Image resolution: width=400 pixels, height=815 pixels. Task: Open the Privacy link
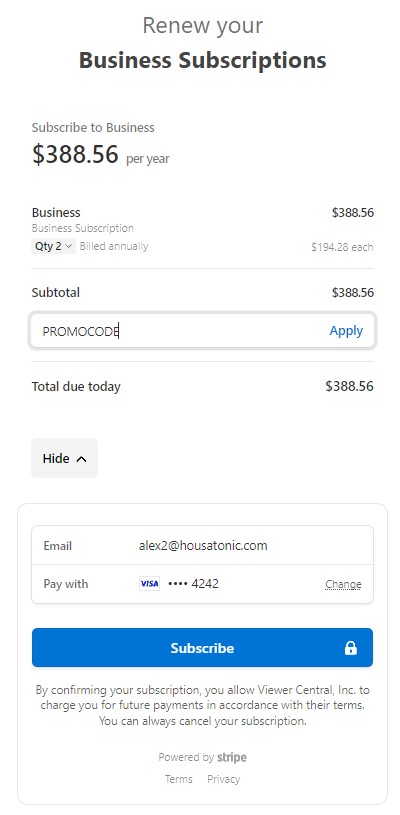coord(223,779)
